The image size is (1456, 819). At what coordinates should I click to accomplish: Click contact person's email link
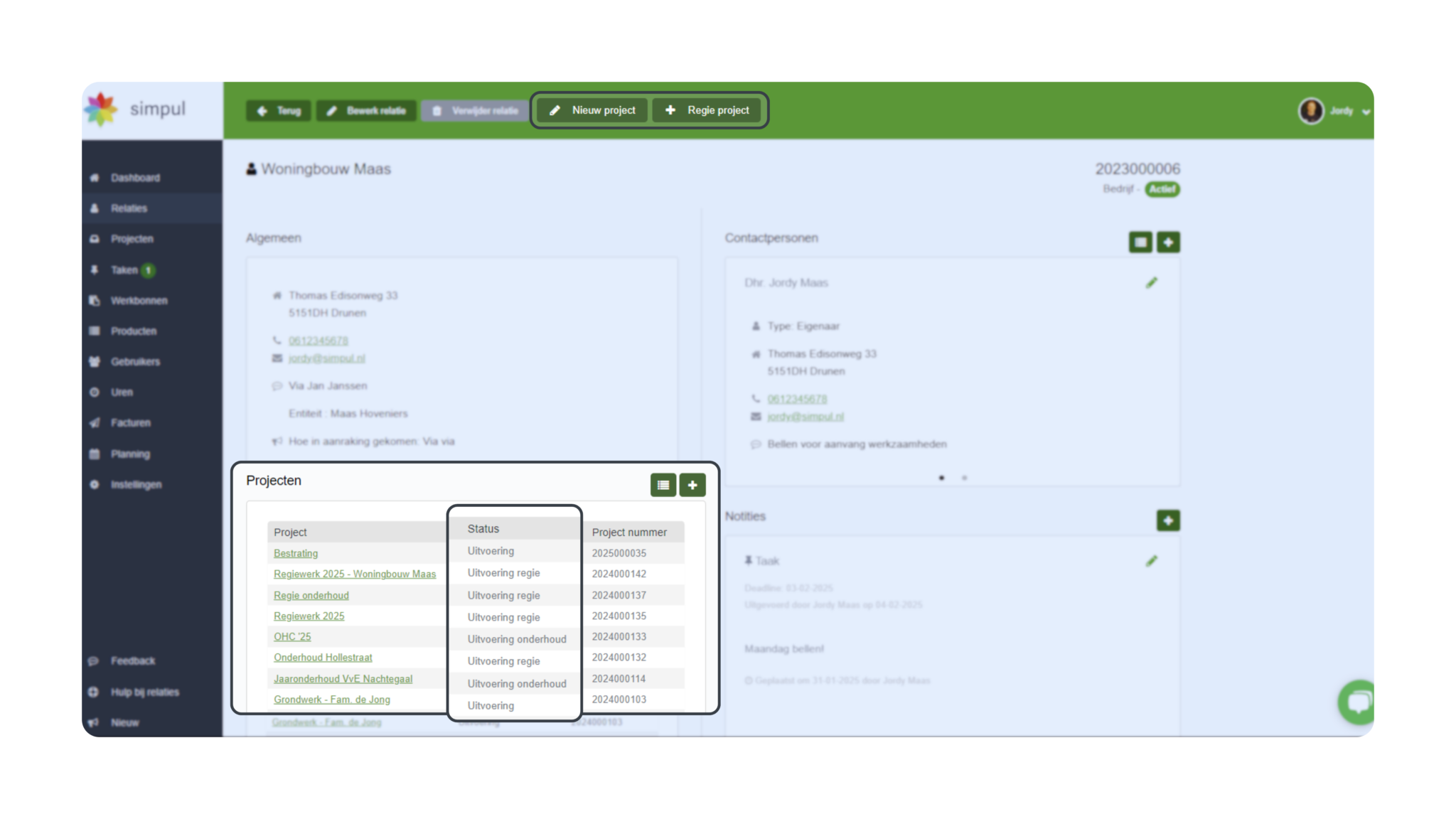point(805,417)
